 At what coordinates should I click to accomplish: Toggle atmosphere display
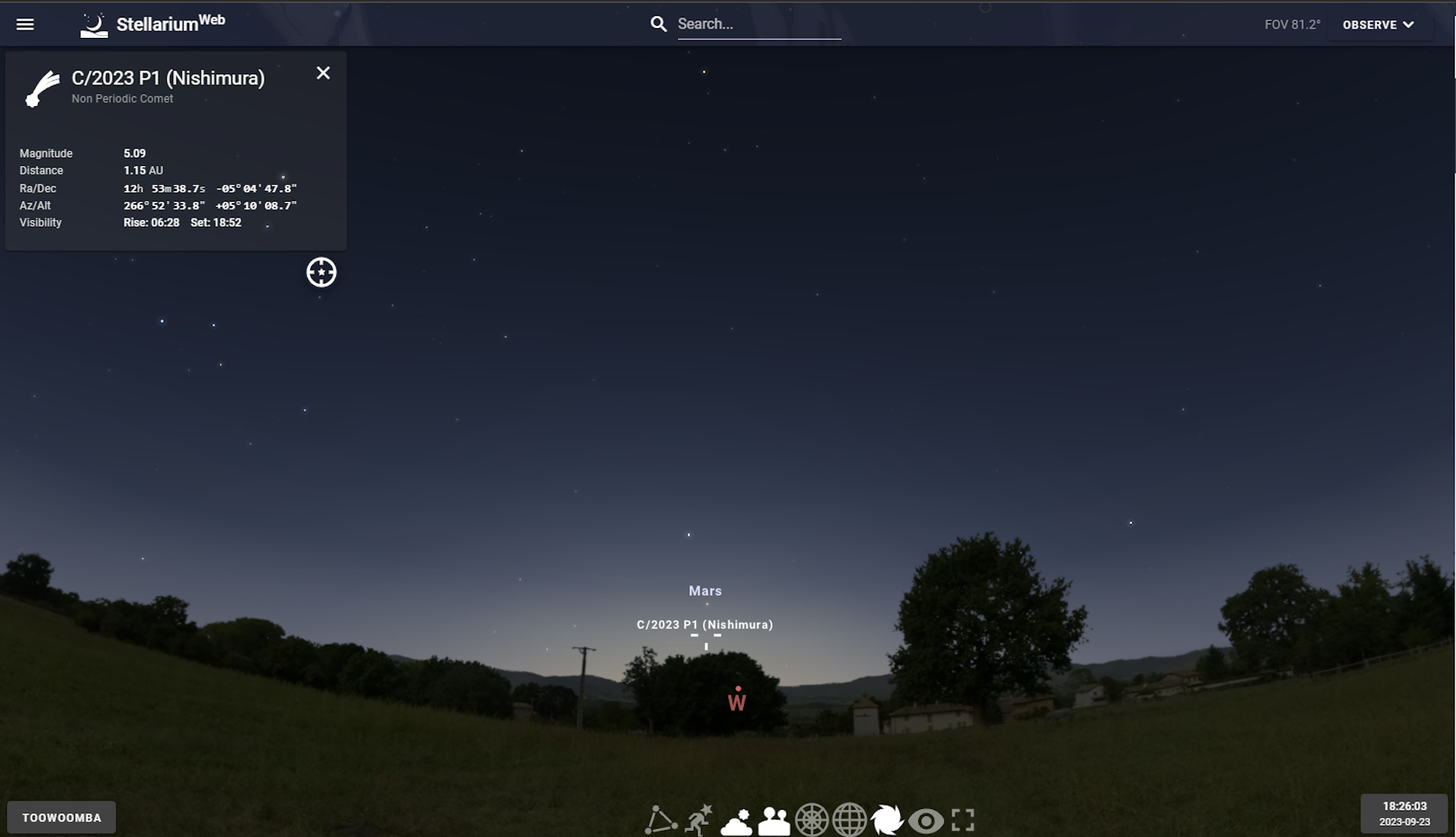click(736, 821)
